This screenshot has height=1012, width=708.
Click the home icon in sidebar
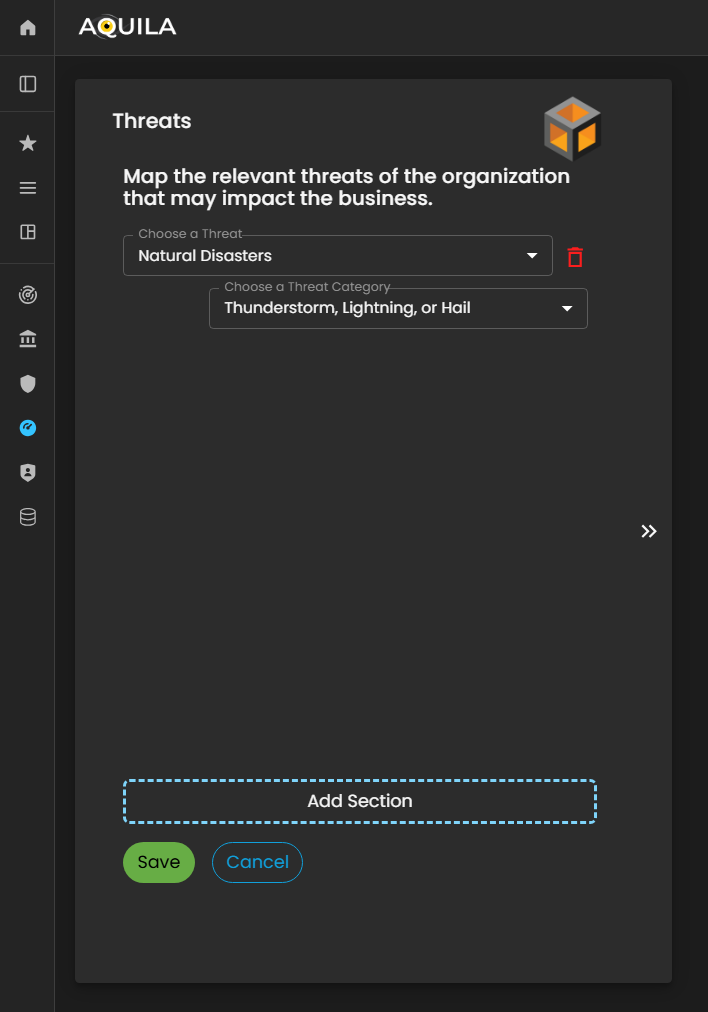(x=28, y=28)
